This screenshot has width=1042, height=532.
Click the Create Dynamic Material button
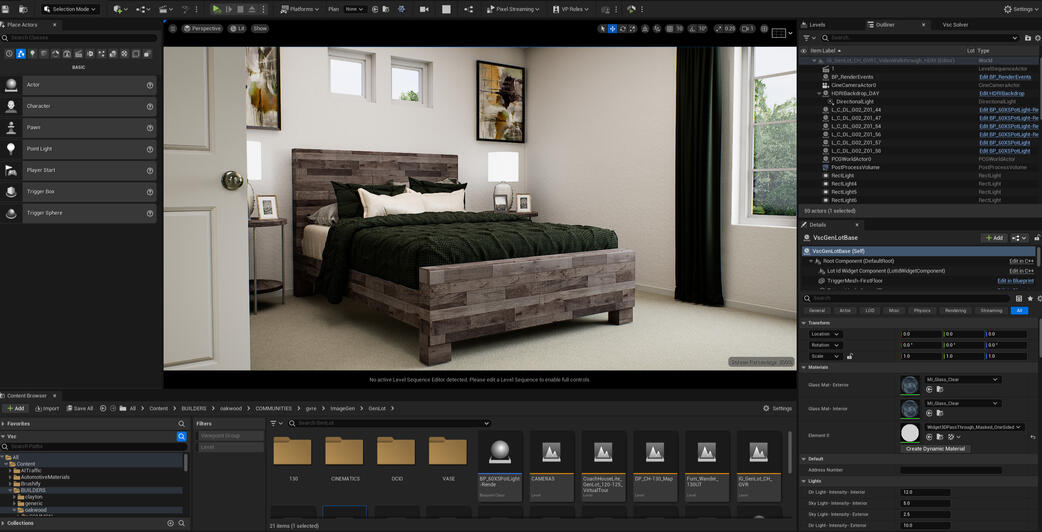[935, 449]
